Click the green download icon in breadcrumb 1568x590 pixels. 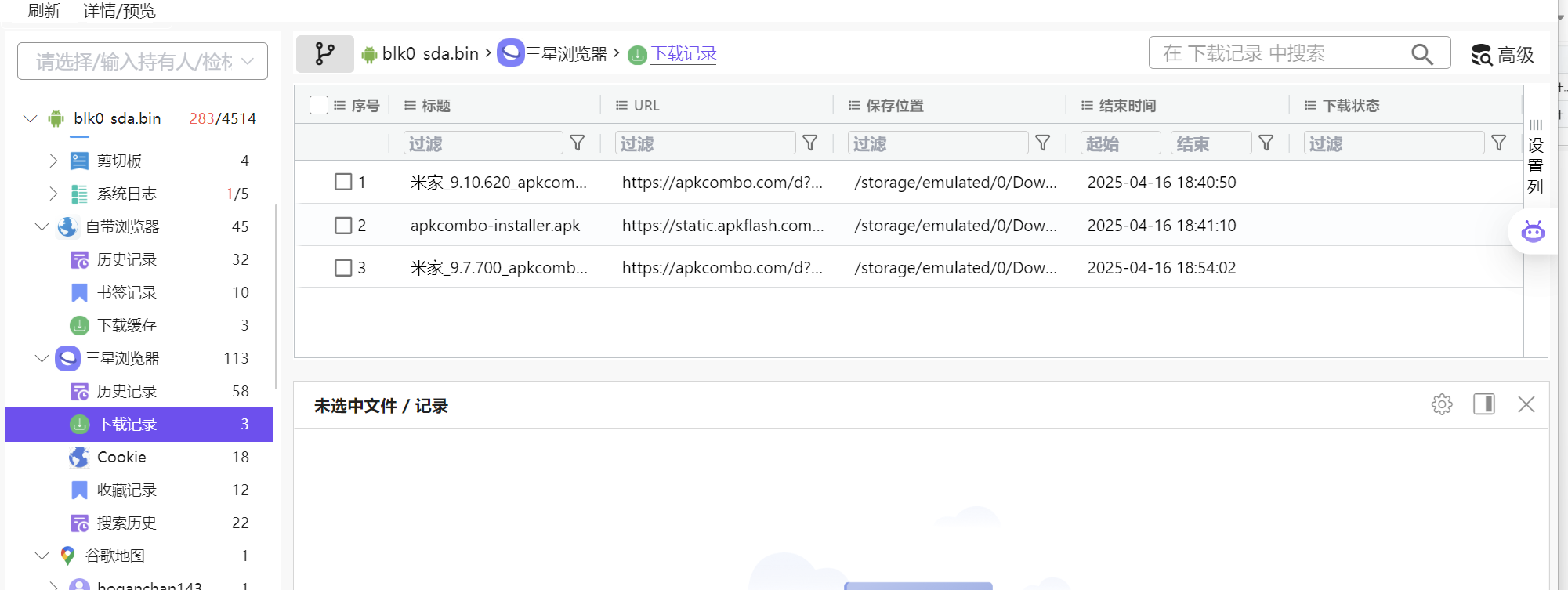(x=638, y=55)
